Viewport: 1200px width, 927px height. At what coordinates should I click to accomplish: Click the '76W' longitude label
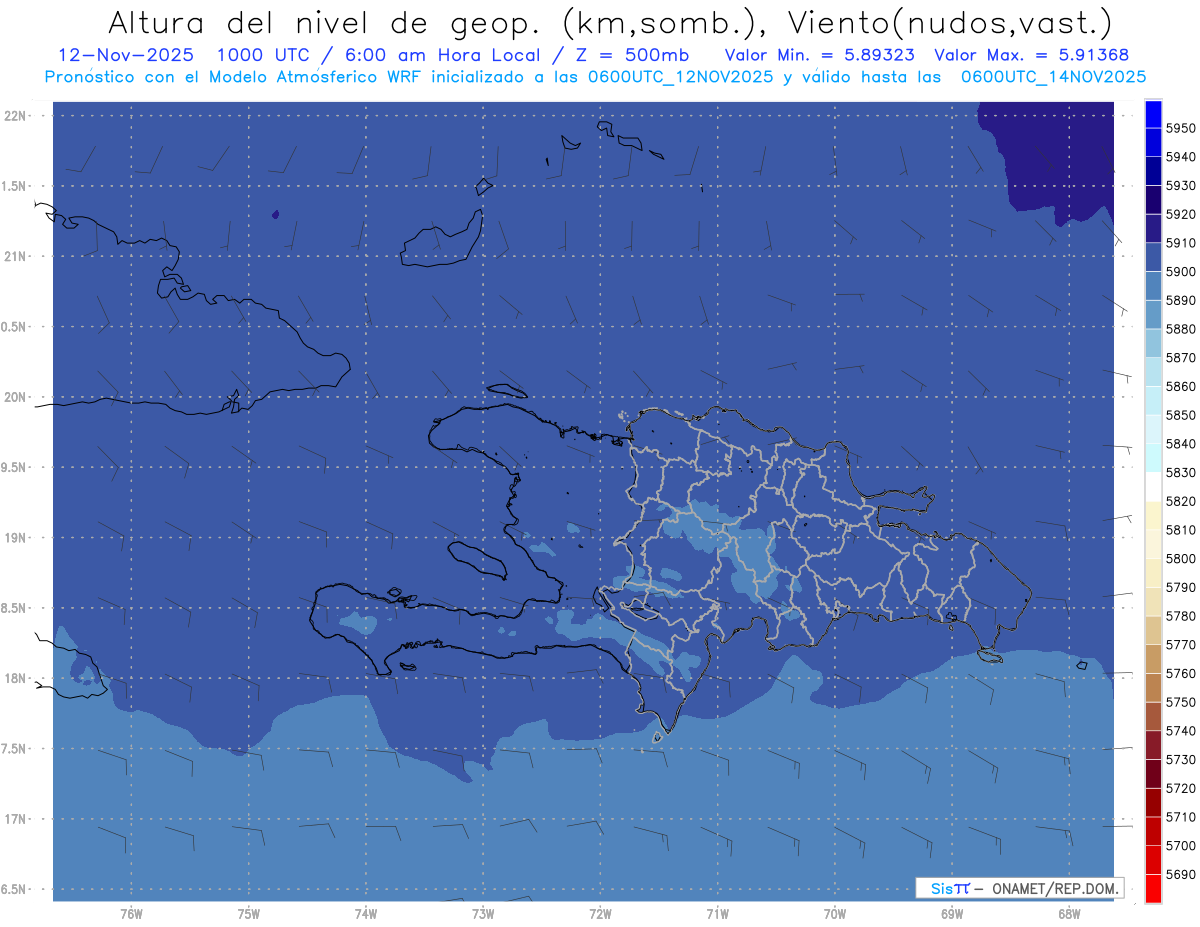(131, 914)
